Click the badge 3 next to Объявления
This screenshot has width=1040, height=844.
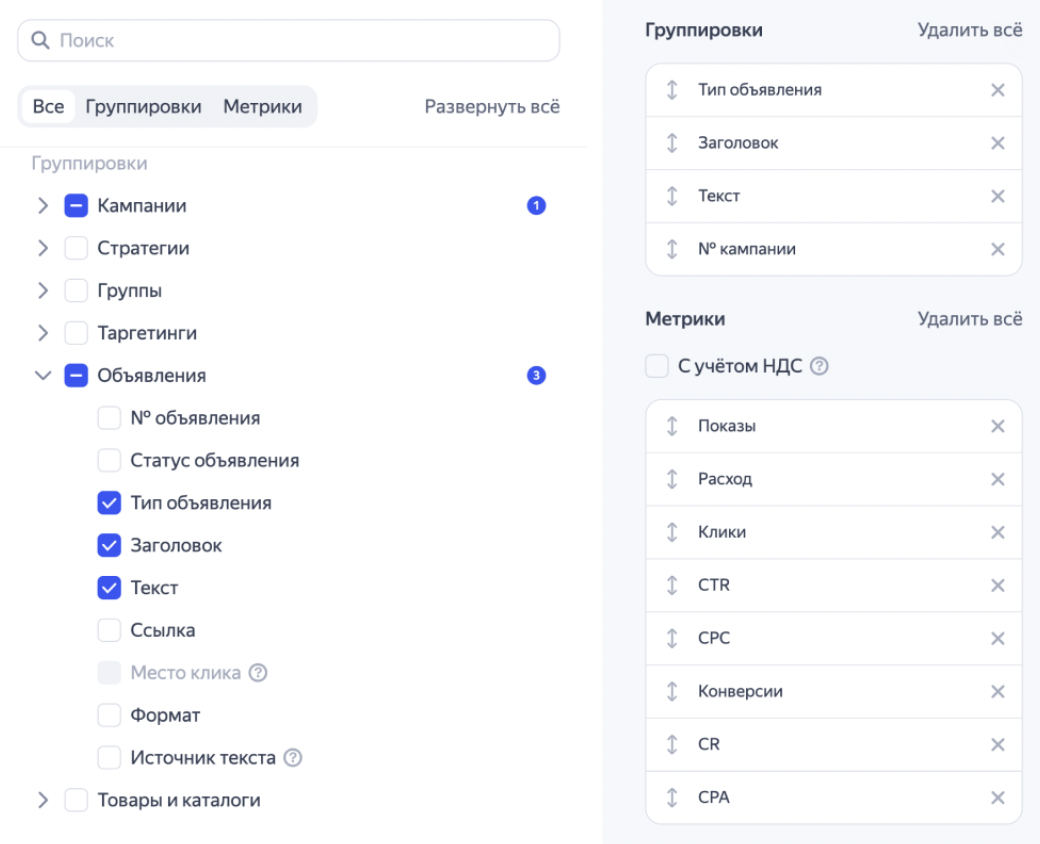tap(537, 376)
